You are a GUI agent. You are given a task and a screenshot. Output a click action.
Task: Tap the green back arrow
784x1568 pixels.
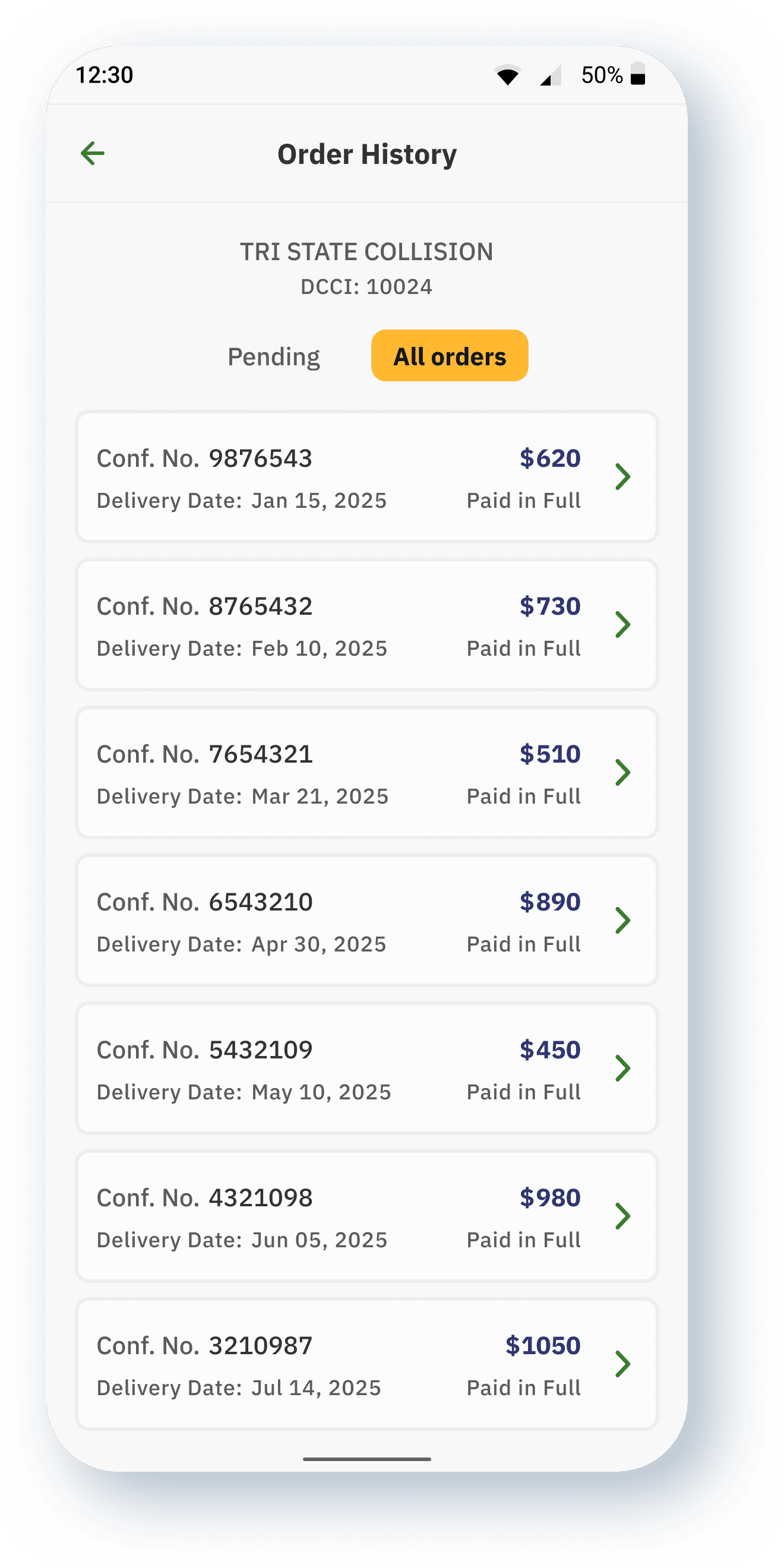pyautogui.click(x=93, y=153)
